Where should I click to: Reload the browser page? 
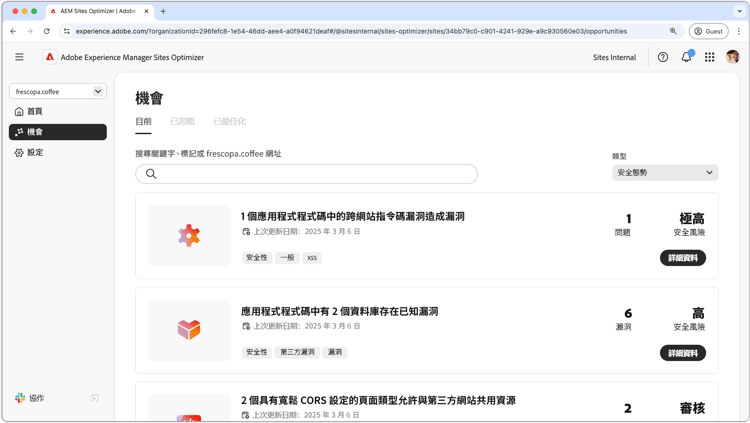click(46, 31)
